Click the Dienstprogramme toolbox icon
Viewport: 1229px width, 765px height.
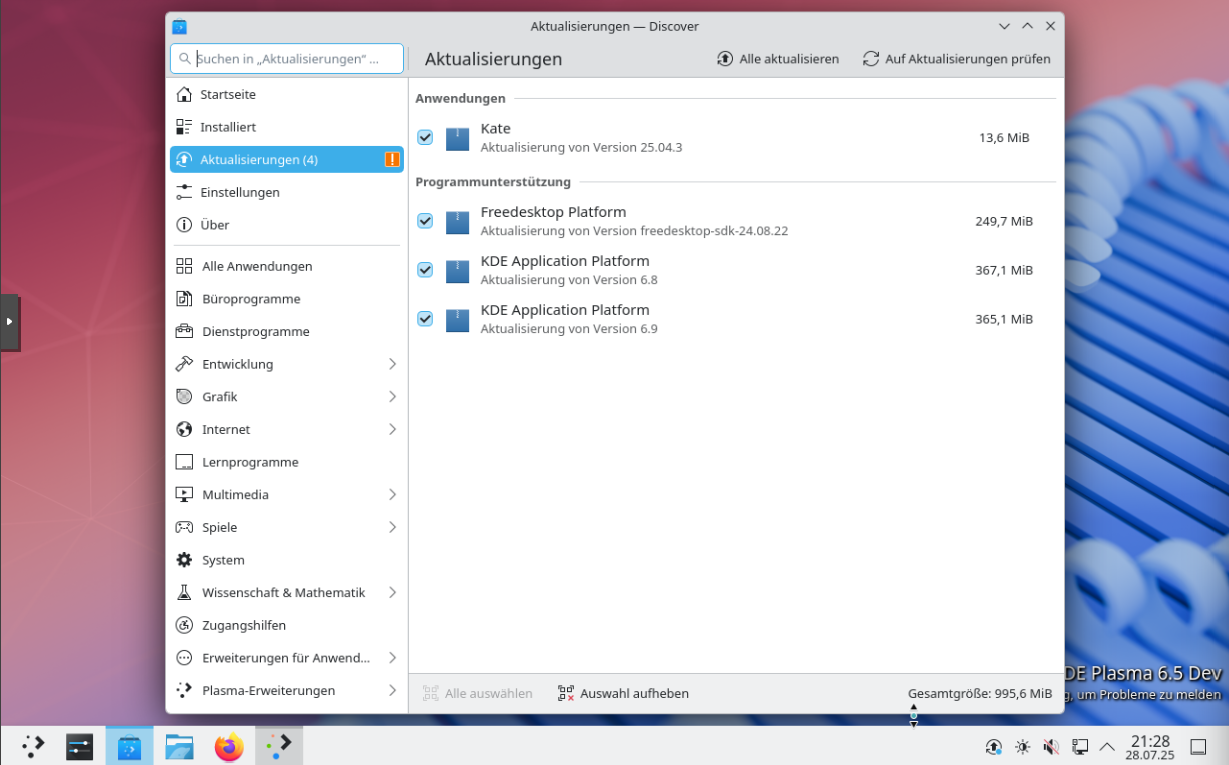(x=184, y=331)
